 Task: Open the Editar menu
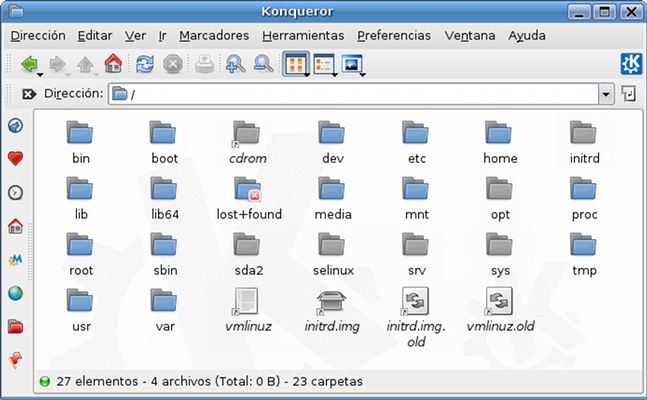95,36
